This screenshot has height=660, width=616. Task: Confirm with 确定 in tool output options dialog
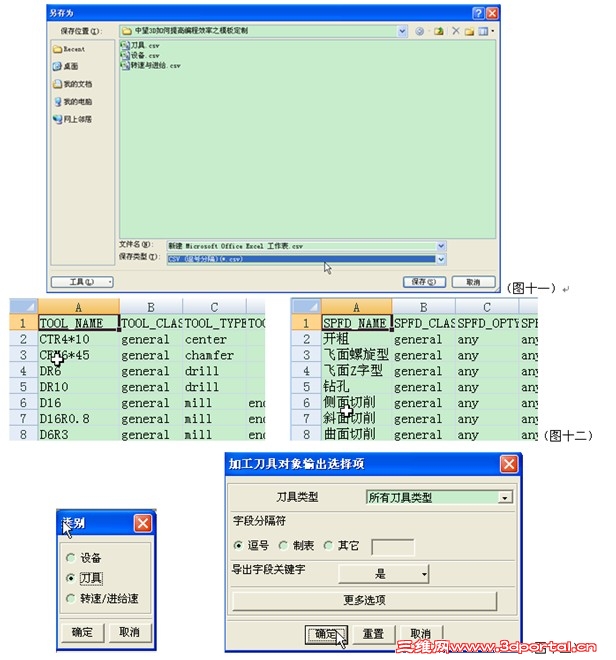click(326, 634)
